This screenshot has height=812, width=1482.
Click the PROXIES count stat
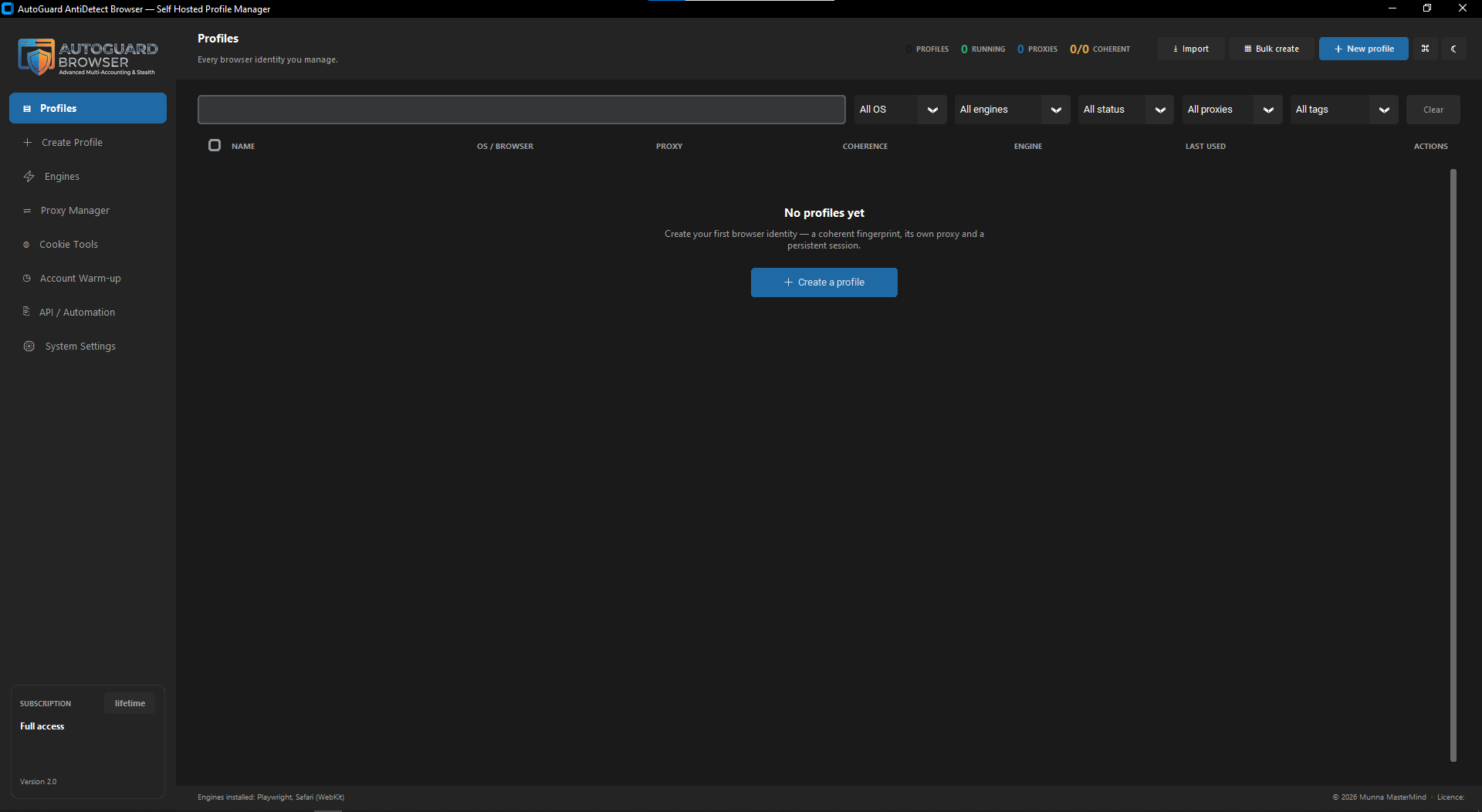click(x=1037, y=49)
